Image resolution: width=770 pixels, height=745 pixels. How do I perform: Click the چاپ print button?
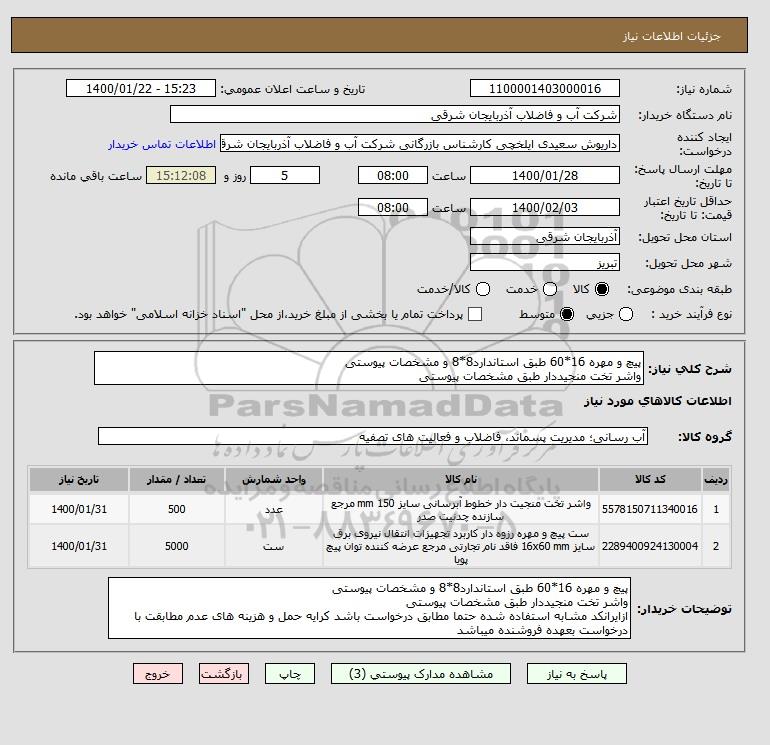coord(290,673)
